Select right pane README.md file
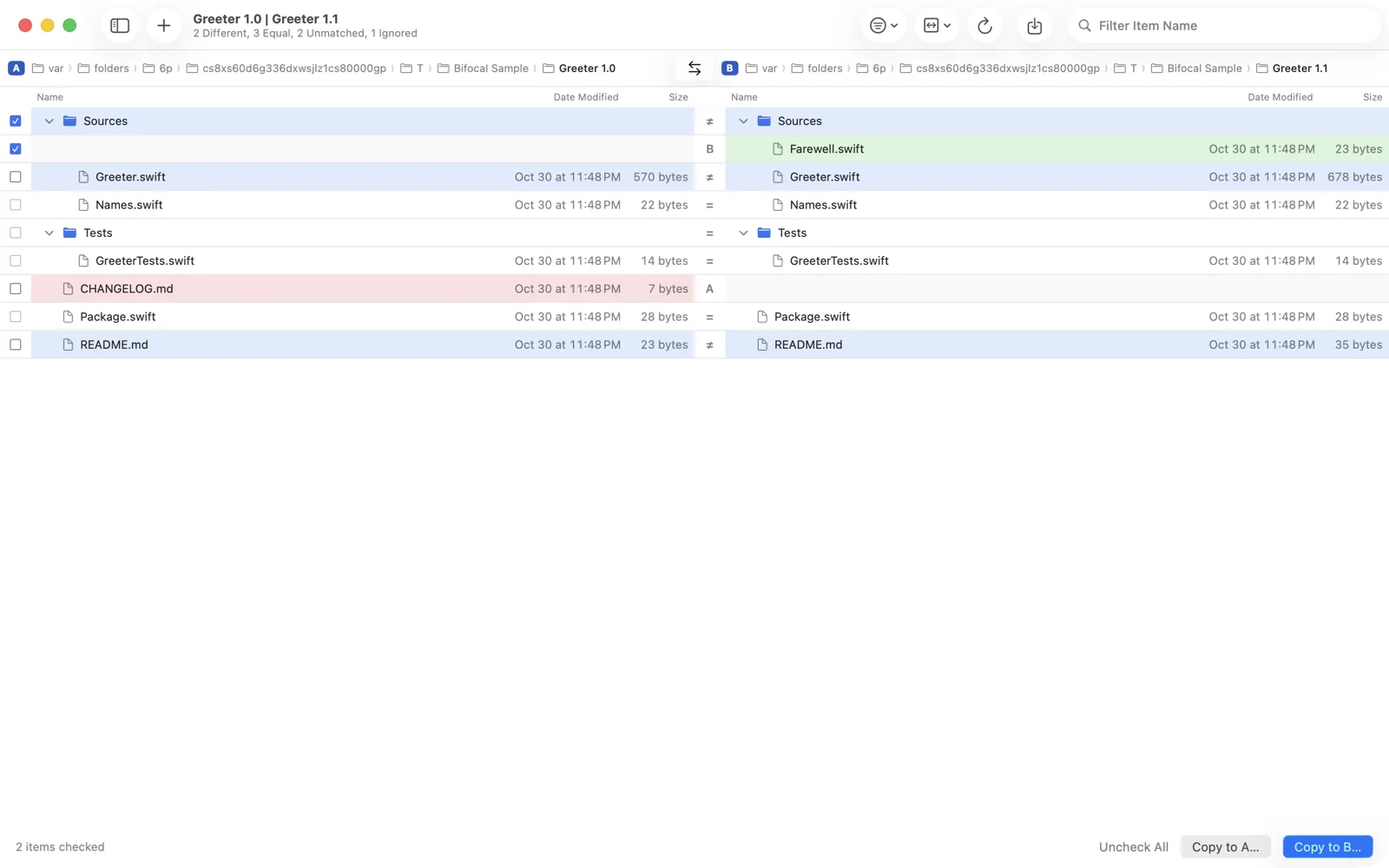The image size is (1389, 868). click(x=1057, y=345)
